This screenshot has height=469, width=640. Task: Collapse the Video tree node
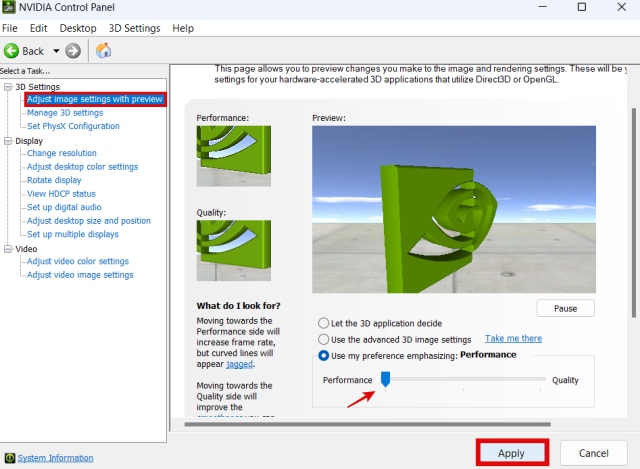[8, 249]
